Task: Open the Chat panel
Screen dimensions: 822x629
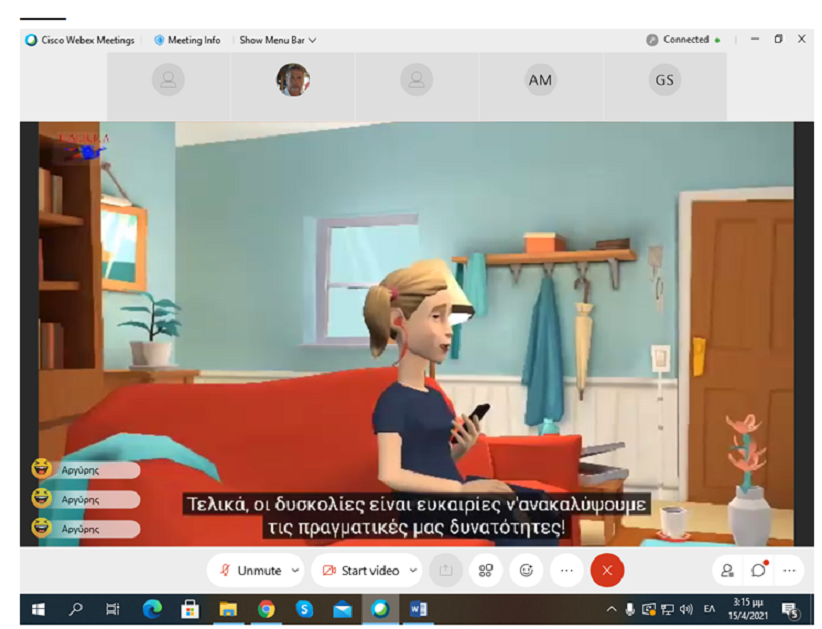Action: (758, 570)
